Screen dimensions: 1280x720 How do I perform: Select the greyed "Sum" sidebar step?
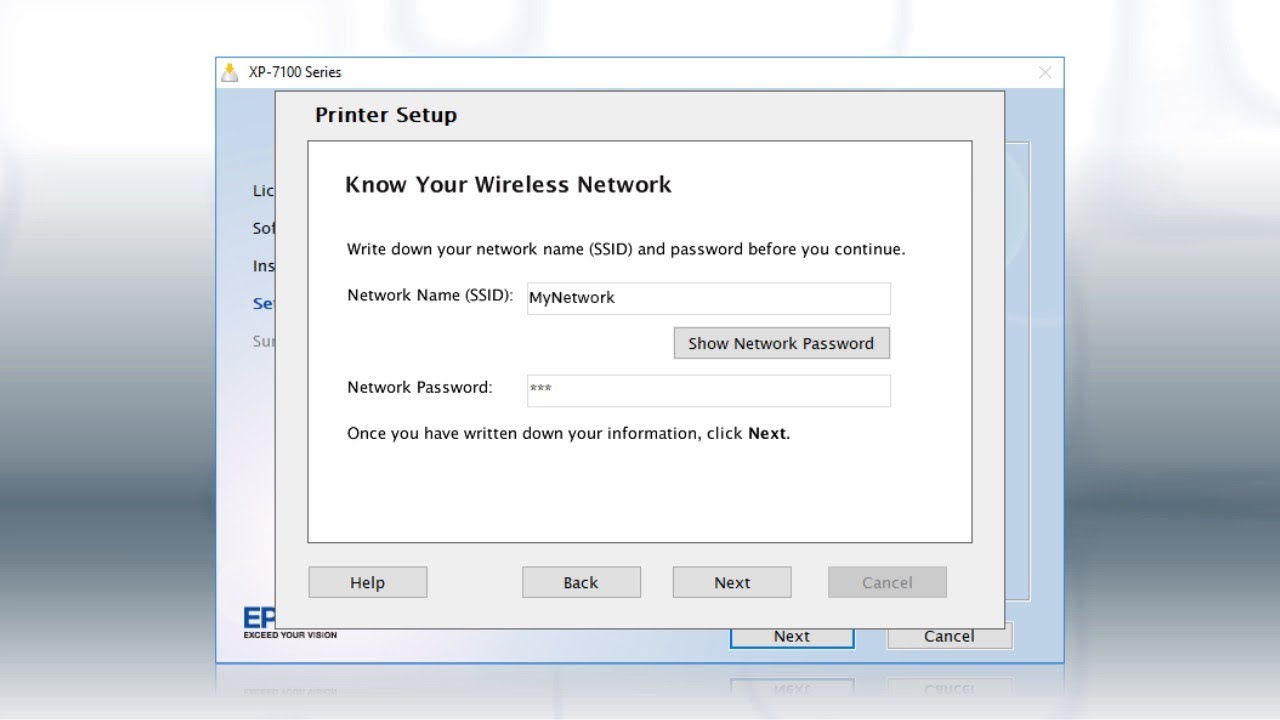click(263, 341)
